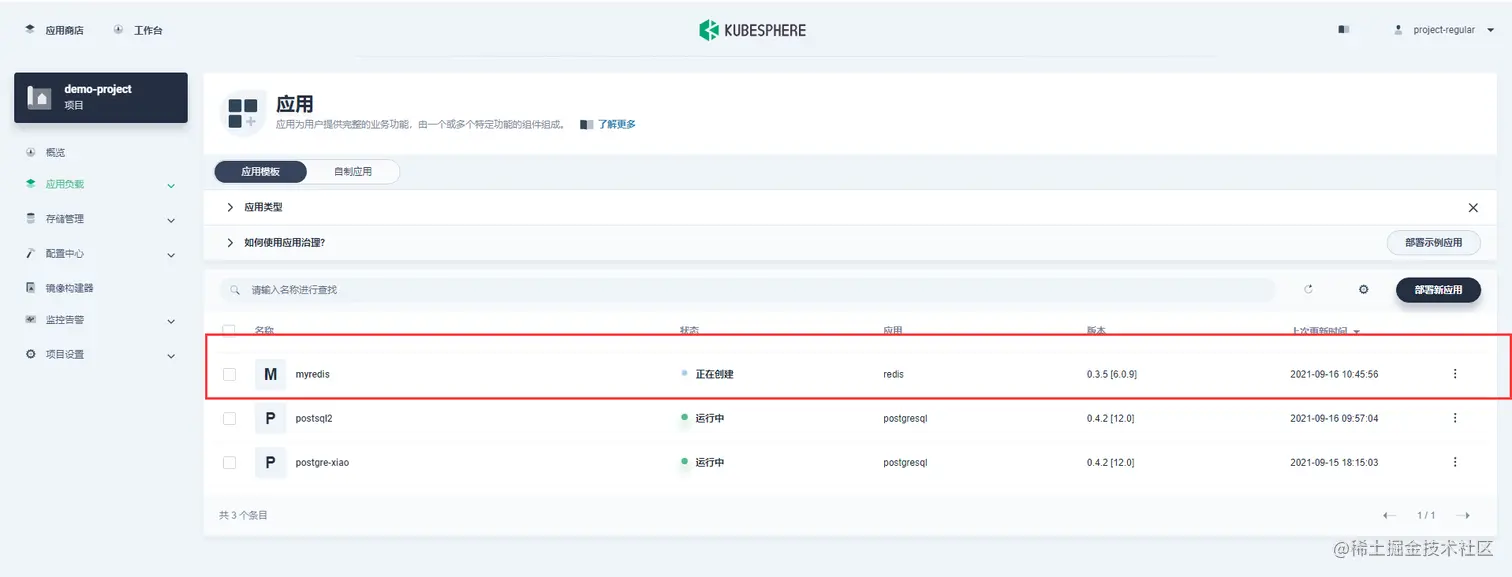This screenshot has height=577, width=1512.
Task: Expand the 配置中心 chevron
Action: tap(171, 255)
